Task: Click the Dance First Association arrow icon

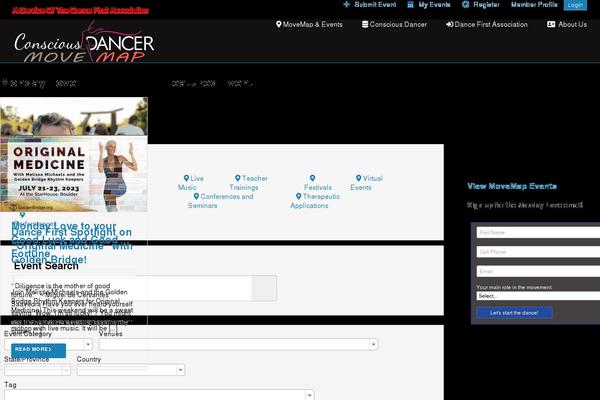Action: click(x=450, y=24)
